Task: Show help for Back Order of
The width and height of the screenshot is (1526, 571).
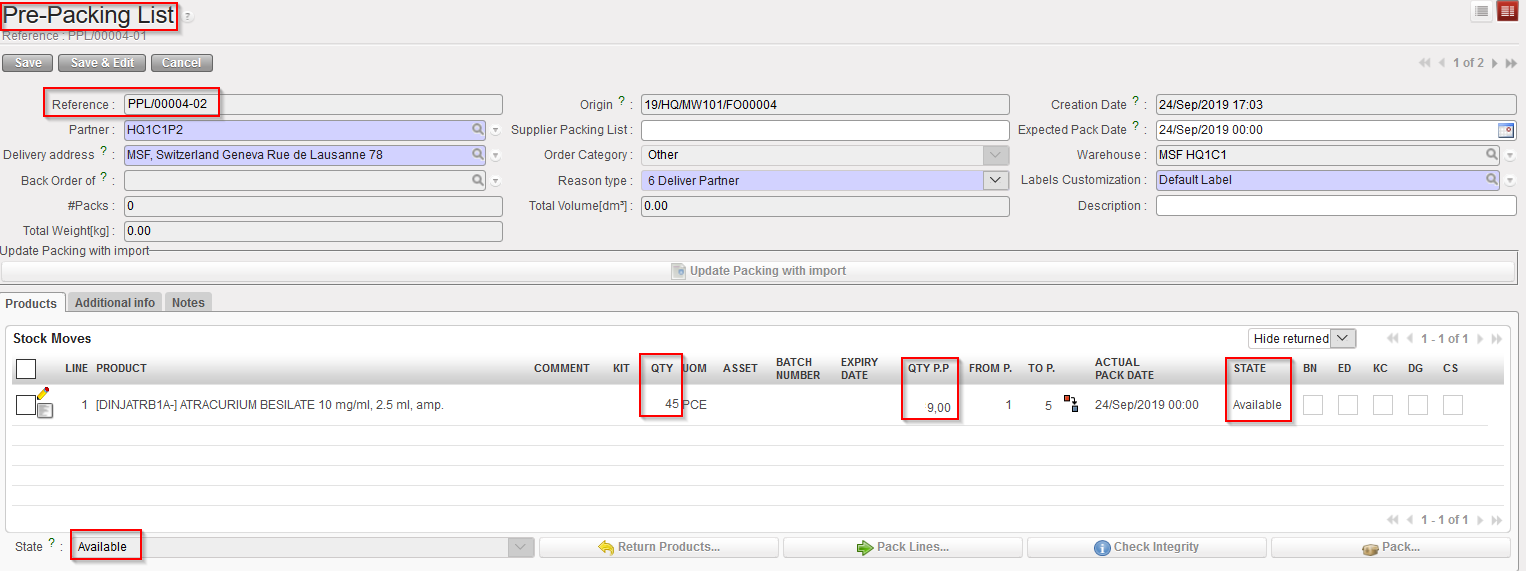Action: 104,177
